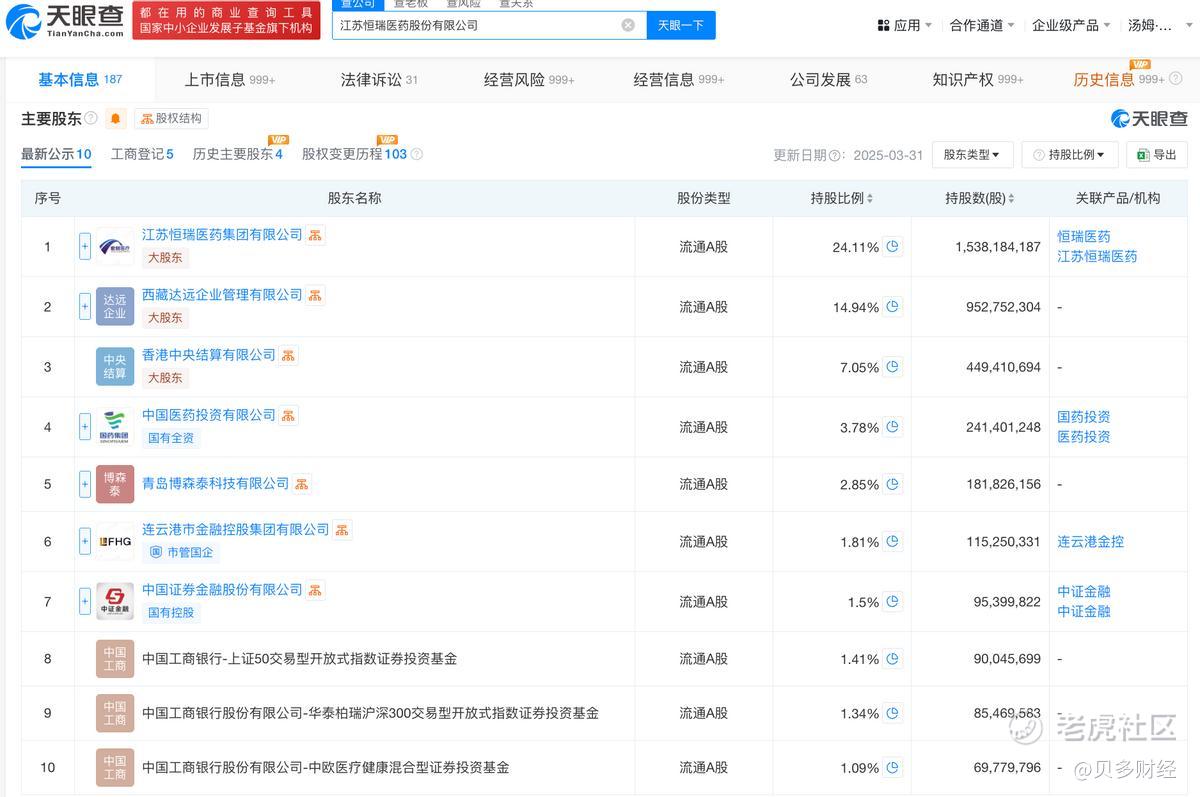Open equity structure icon for 香港中央结算有限公司
Viewport: 1200px width, 797px height.
click(x=288, y=355)
